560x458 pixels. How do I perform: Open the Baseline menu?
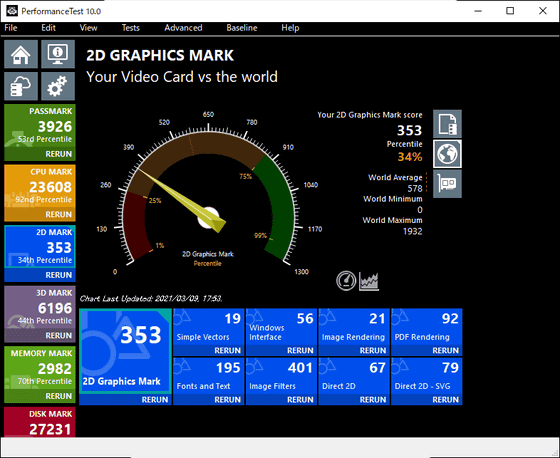point(242,28)
